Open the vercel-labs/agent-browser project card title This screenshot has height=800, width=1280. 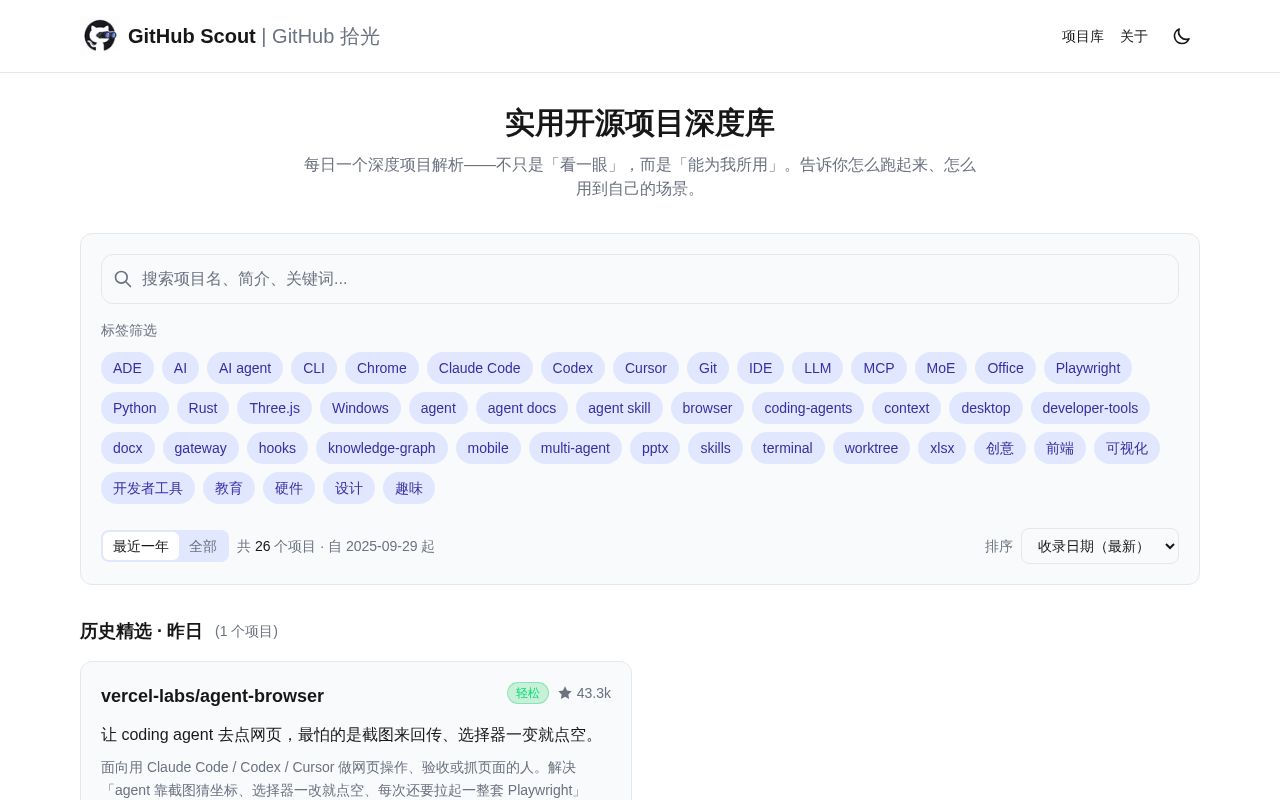(x=212, y=696)
